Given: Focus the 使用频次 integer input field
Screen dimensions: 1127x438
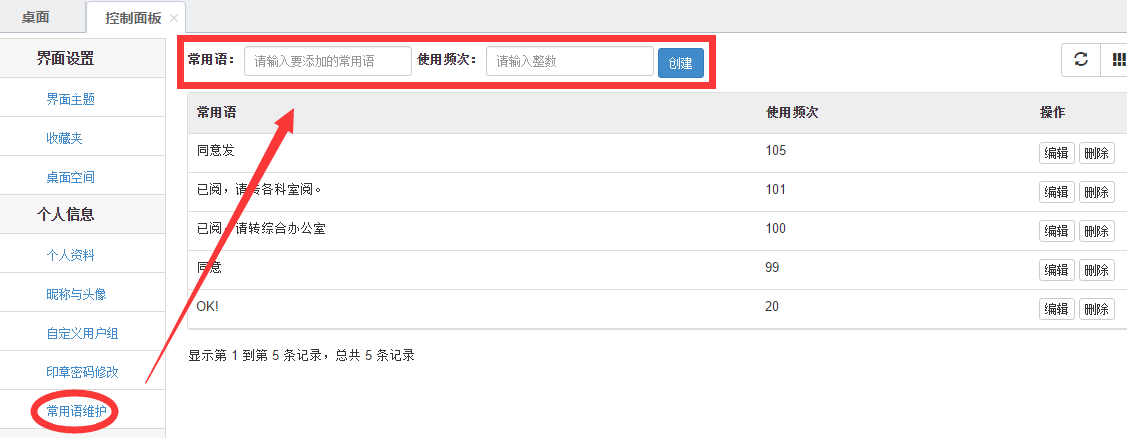Looking at the screenshot, I should pyautogui.click(x=570, y=61).
